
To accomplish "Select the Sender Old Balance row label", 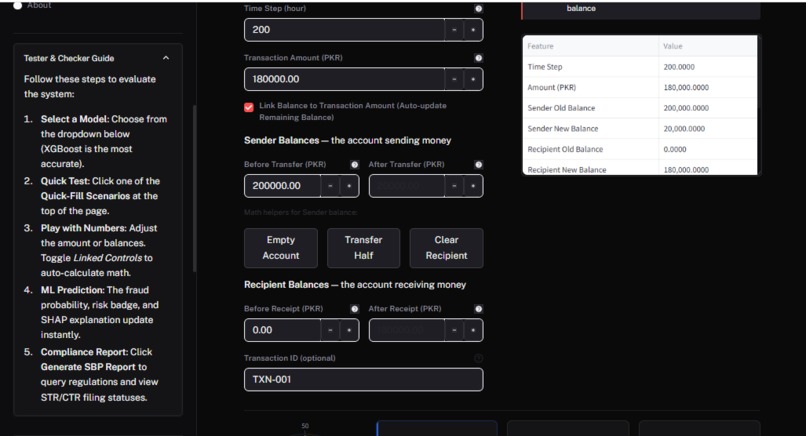I will (561, 108).
